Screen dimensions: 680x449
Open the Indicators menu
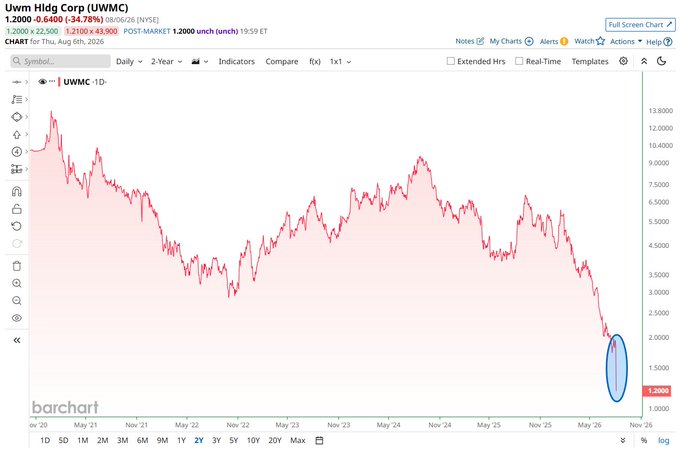click(236, 62)
